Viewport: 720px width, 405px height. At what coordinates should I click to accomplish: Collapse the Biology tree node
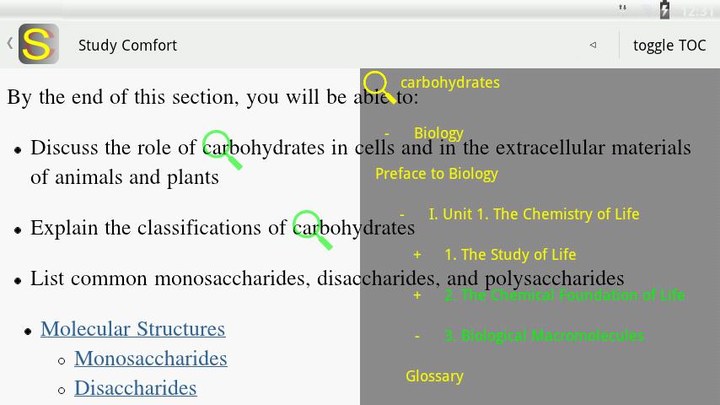click(387, 133)
